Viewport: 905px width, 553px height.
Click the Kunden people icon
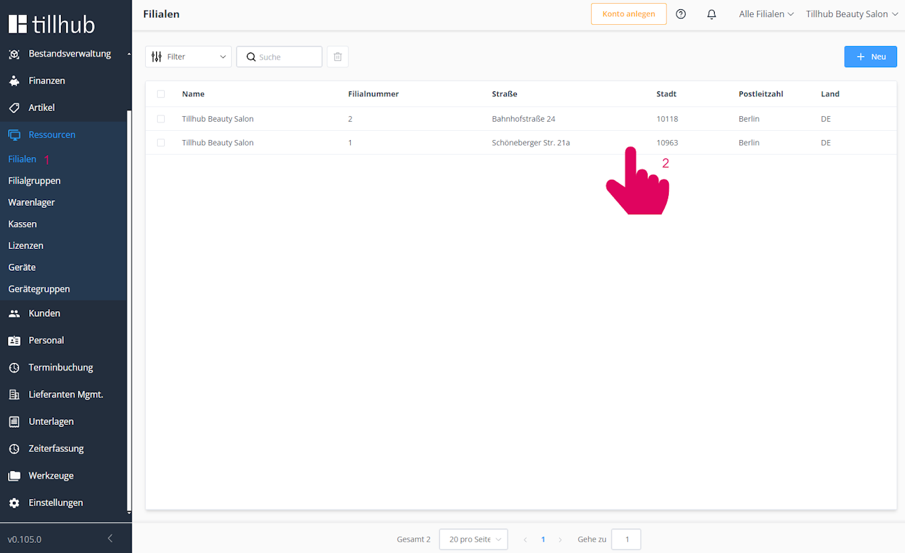[14, 313]
